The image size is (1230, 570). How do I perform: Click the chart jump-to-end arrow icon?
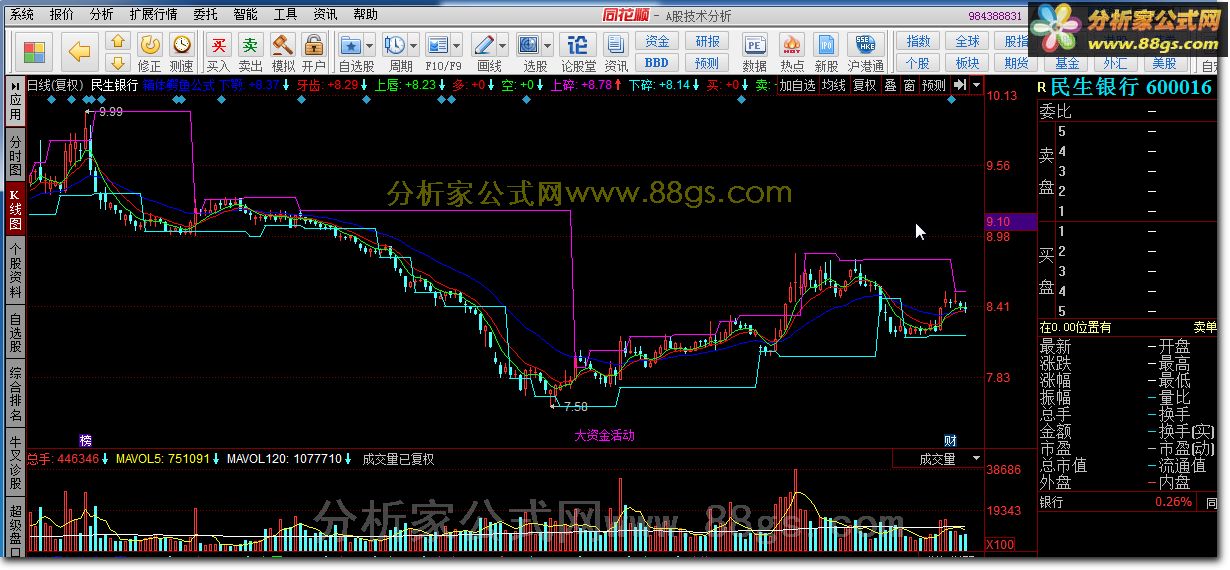click(x=960, y=86)
